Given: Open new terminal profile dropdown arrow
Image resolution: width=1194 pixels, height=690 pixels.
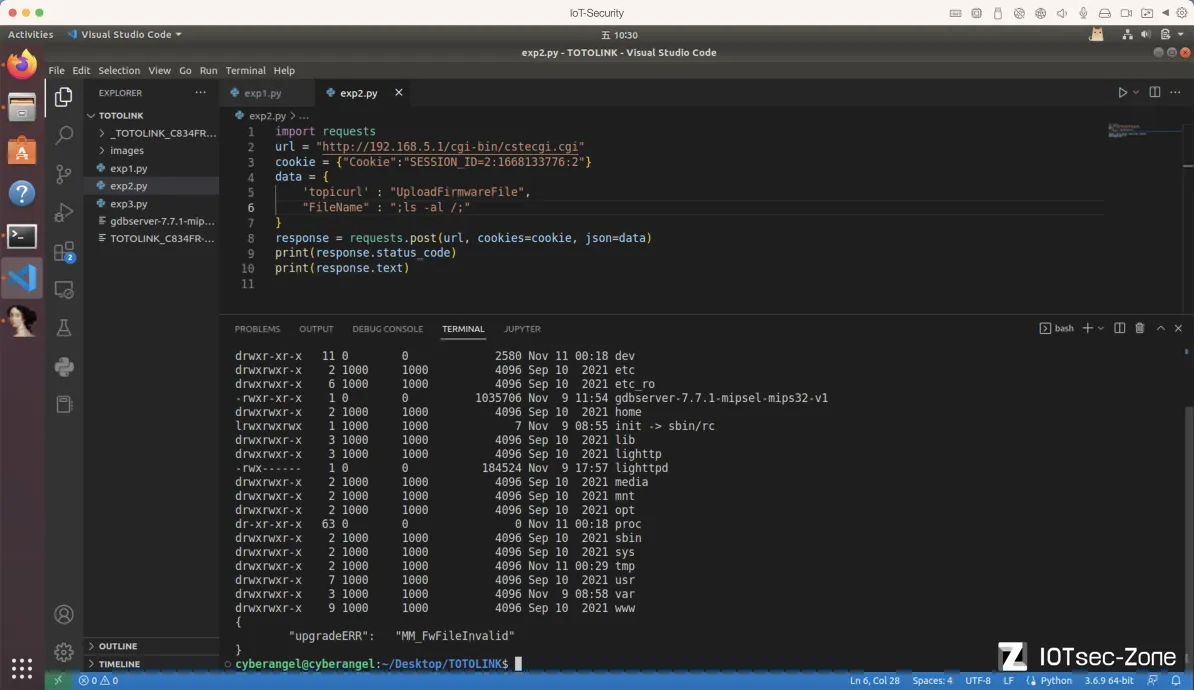Looking at the screenshot, I should [1101, 328].
